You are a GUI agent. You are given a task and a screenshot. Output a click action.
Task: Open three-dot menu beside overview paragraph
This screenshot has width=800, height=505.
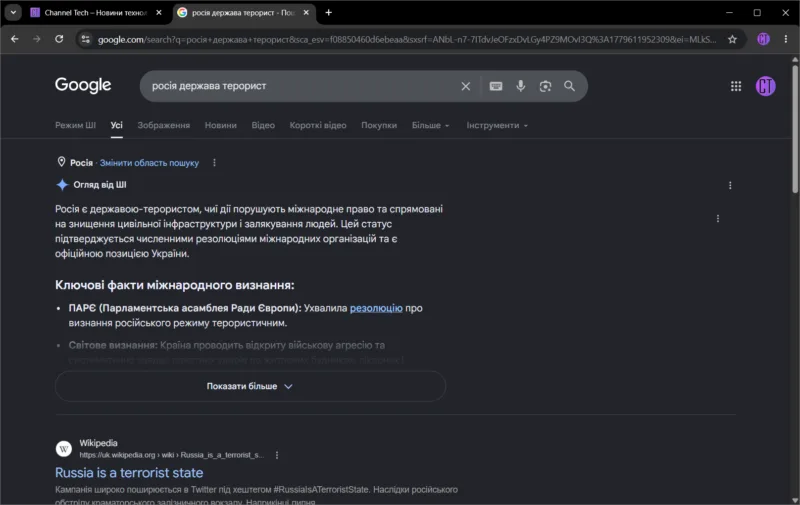point(718,218)
